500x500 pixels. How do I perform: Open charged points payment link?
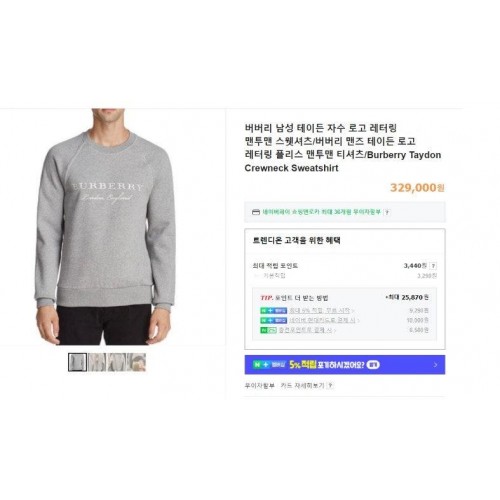(x=307, y=330)
